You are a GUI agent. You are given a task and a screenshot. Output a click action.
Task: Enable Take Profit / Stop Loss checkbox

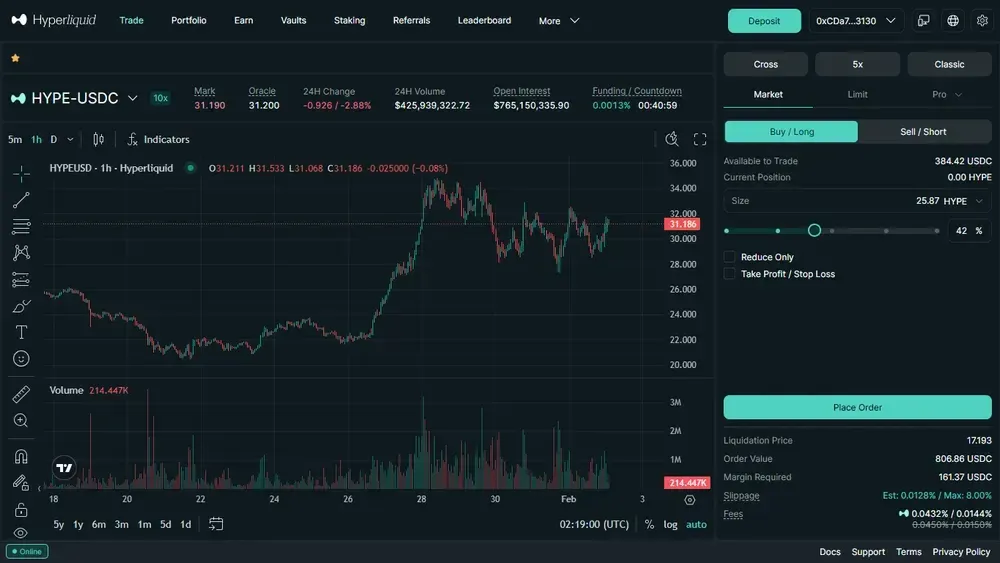(x=729, y=274)
